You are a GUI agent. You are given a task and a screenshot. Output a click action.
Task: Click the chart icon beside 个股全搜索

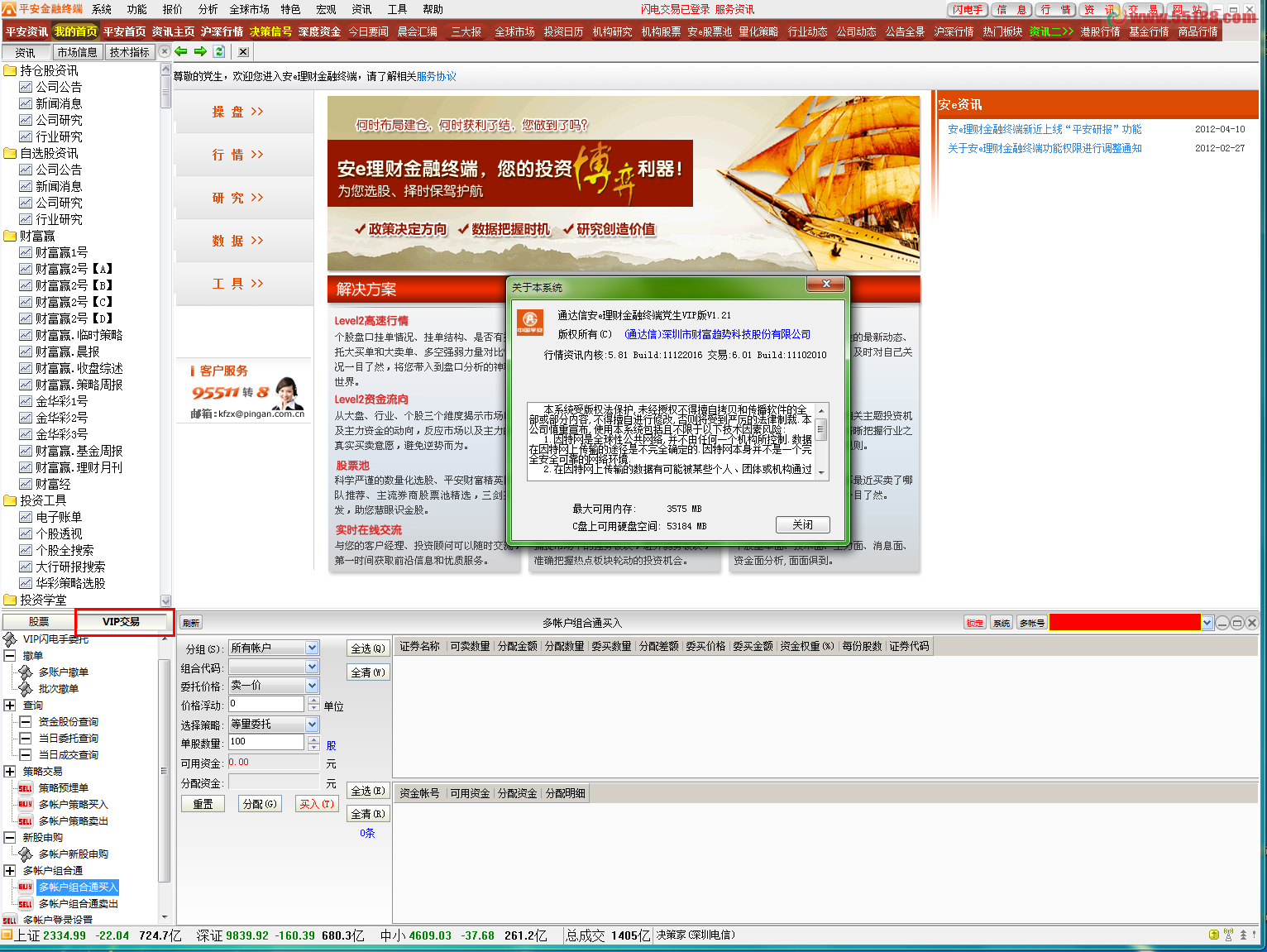pyautogui.click(x=26, y=550)
